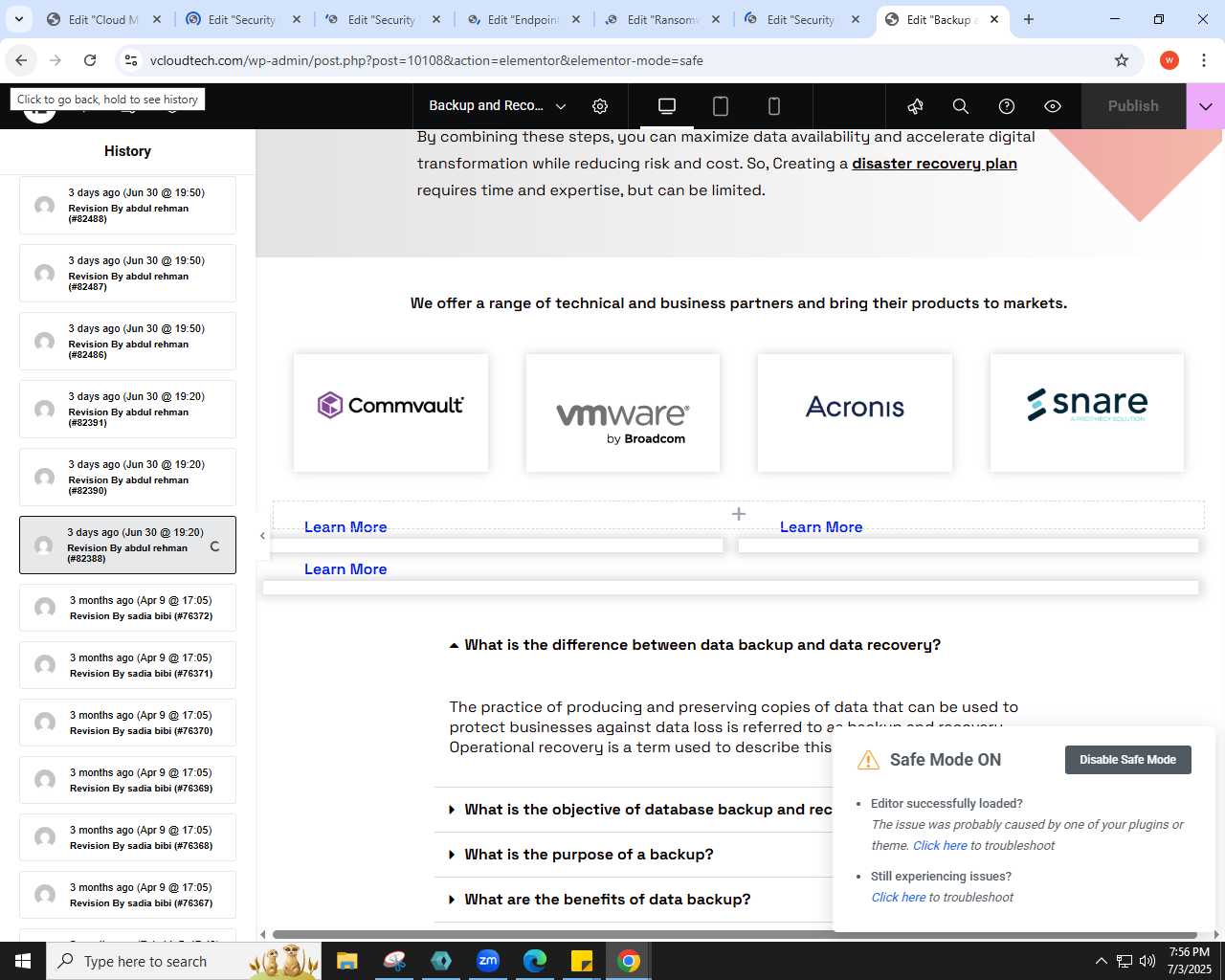
Task: Select revision #76369 by sadia bibi
Action: [x=127, y=780]
